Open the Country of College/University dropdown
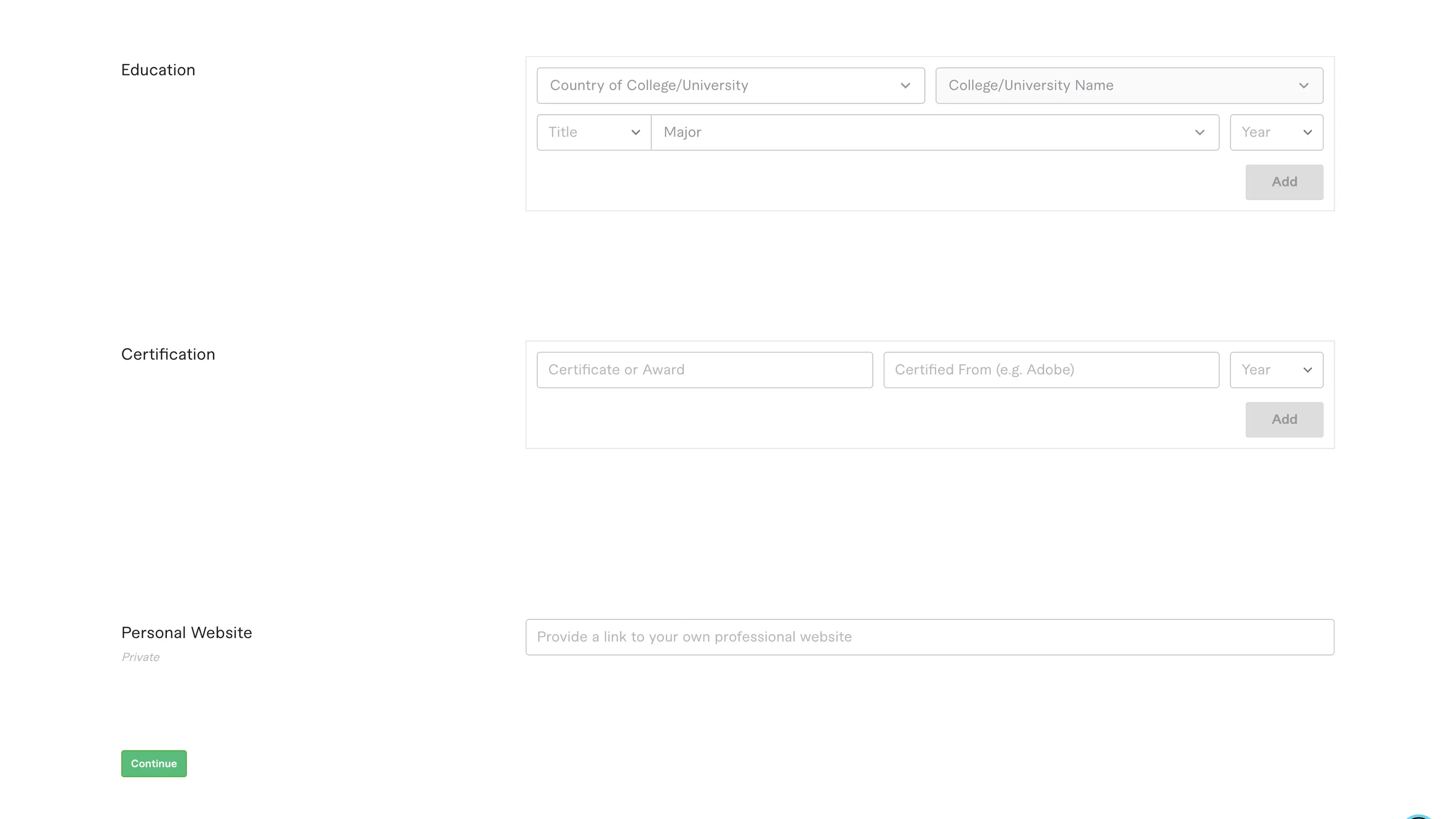The height and width of the screenshot is (819, 1456). (x=718, y=85)
